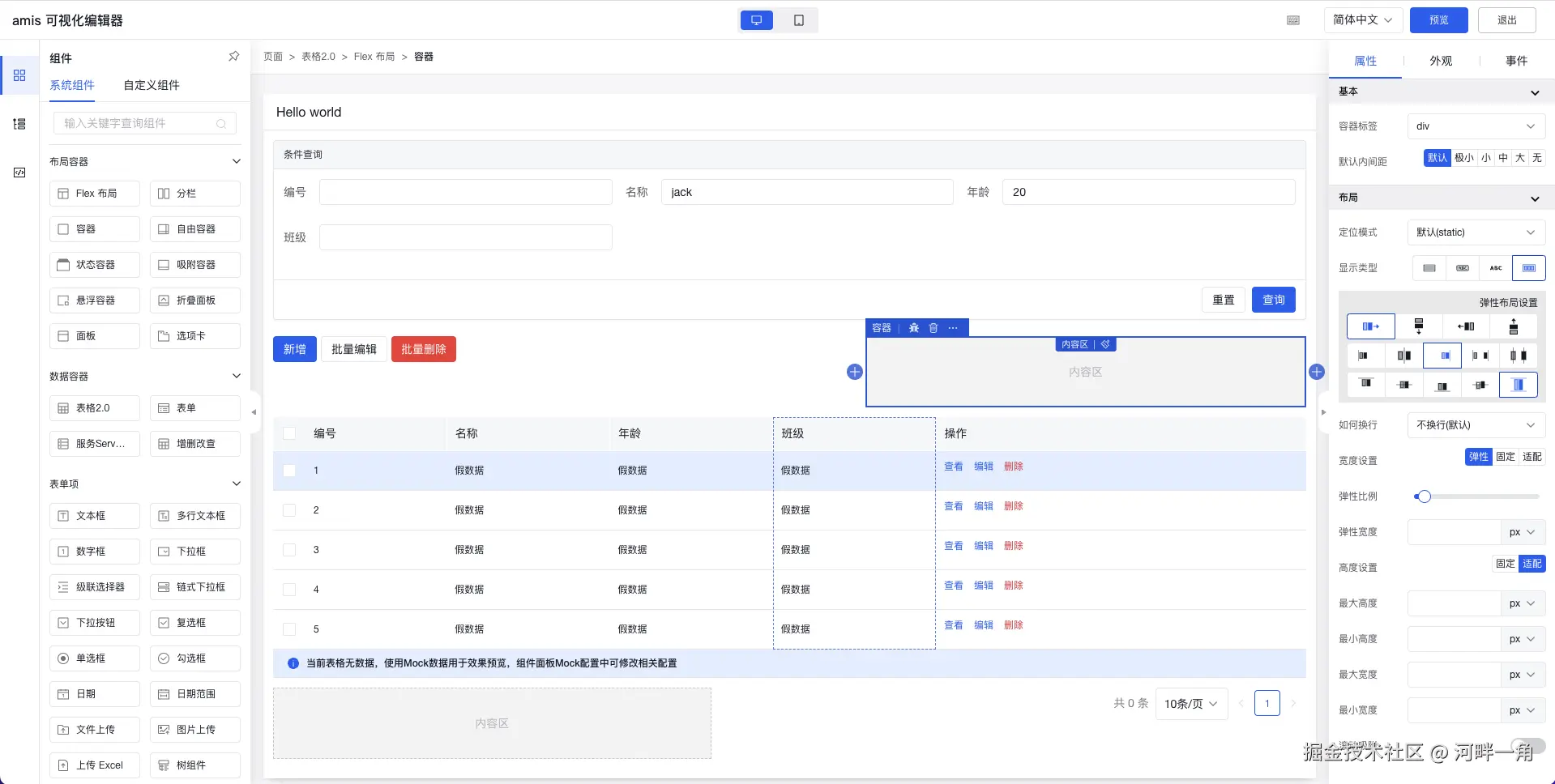Click the keyboard shortcut icon in header
Image resolution: width=1555 pixels, height=784 pixels.
1293,20
